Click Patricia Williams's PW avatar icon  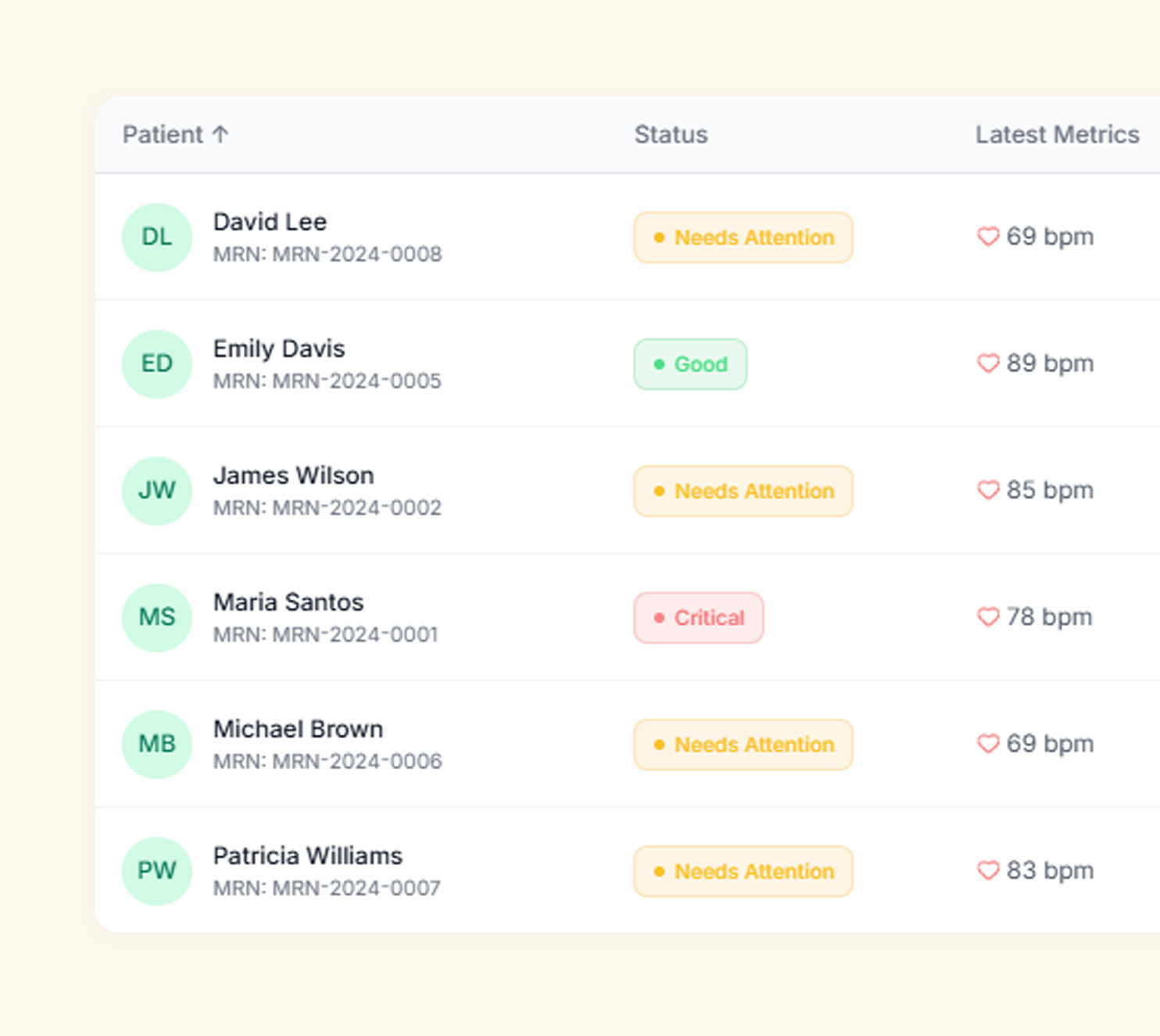pyautogui.click(x=156, y=871)
